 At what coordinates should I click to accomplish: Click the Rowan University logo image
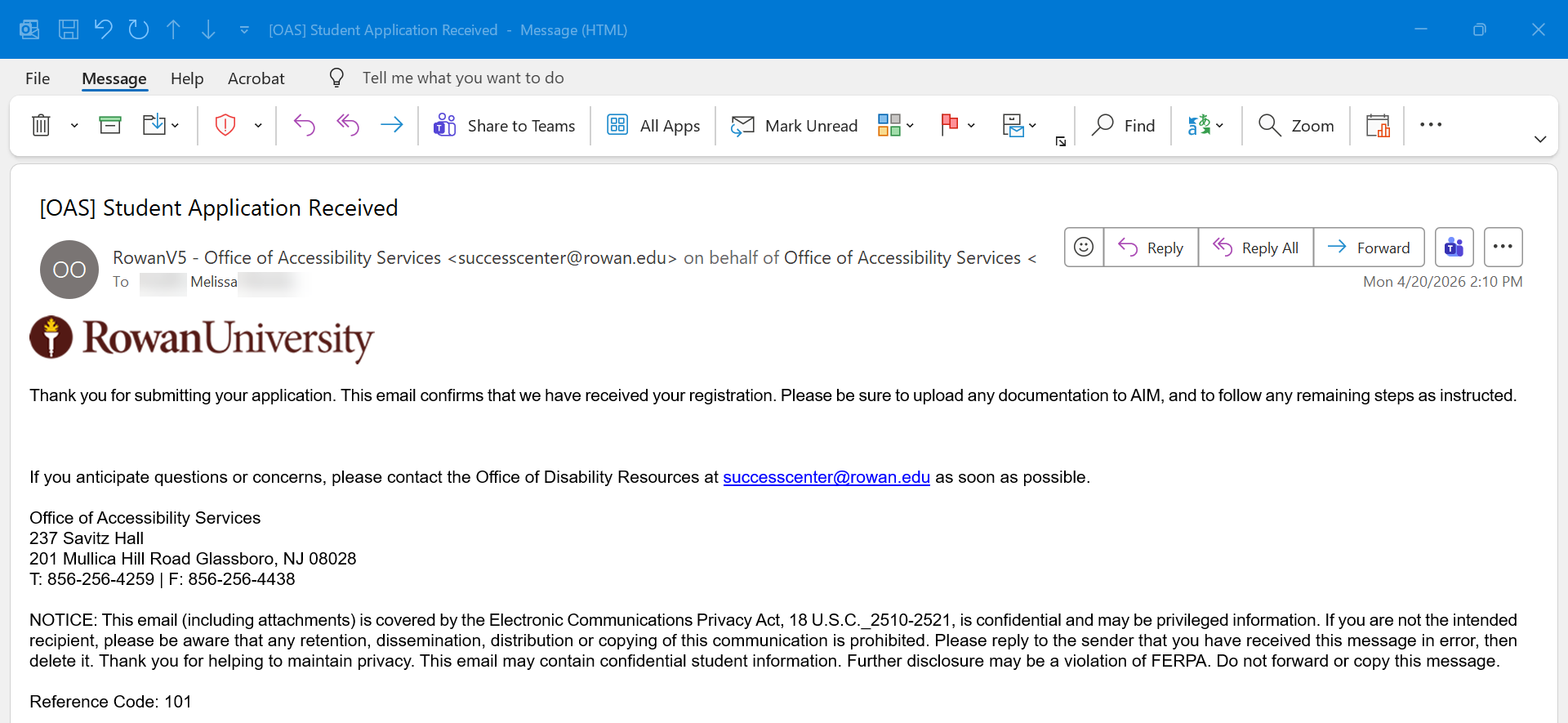(202, 338)
